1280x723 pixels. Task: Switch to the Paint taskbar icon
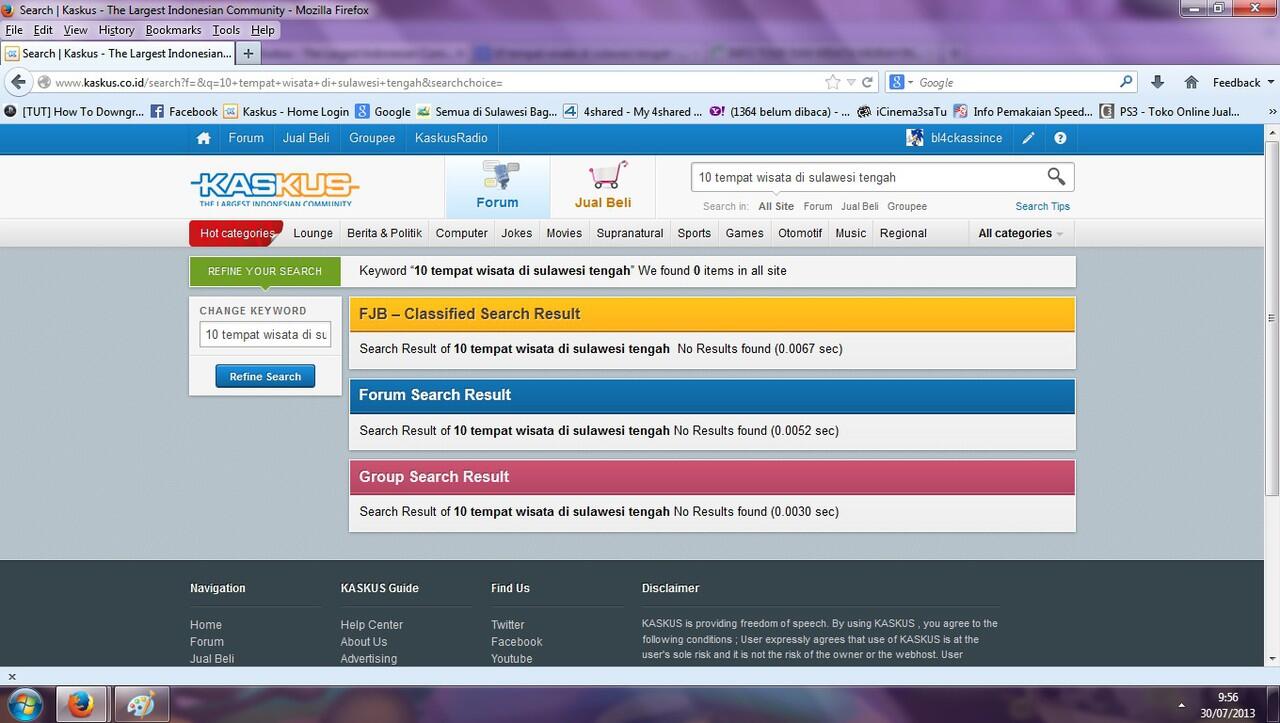tap(141, 705)
